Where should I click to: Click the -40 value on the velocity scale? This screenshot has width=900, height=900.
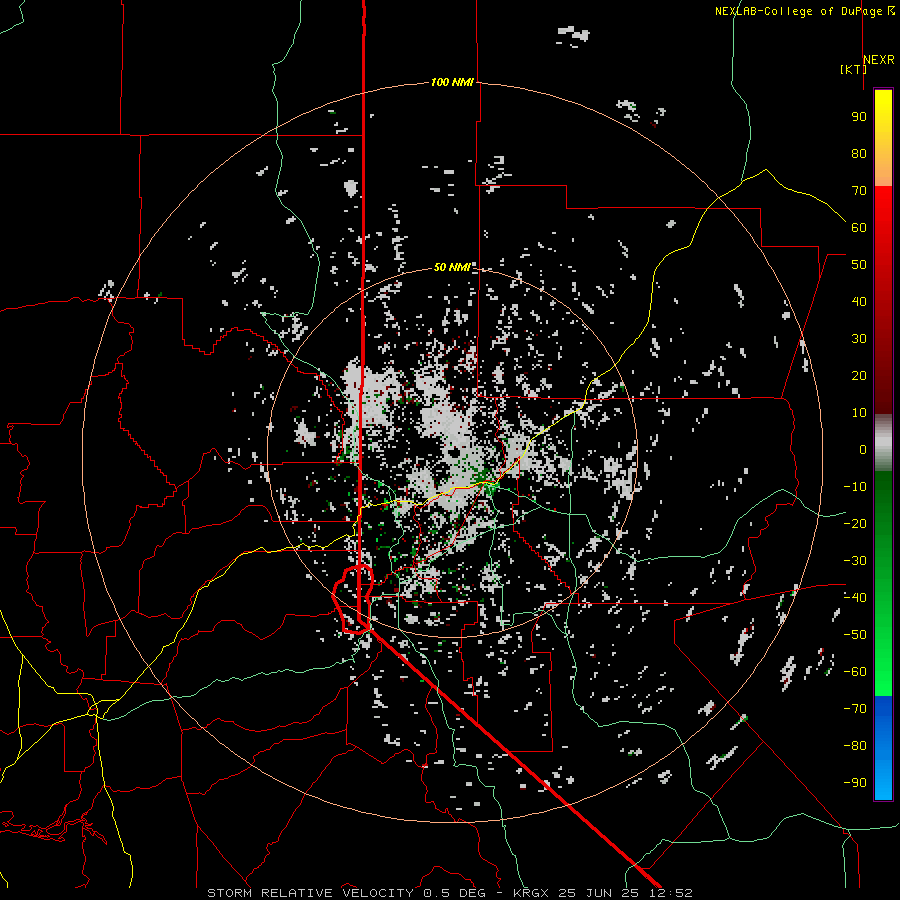click(x=855, y=598)
